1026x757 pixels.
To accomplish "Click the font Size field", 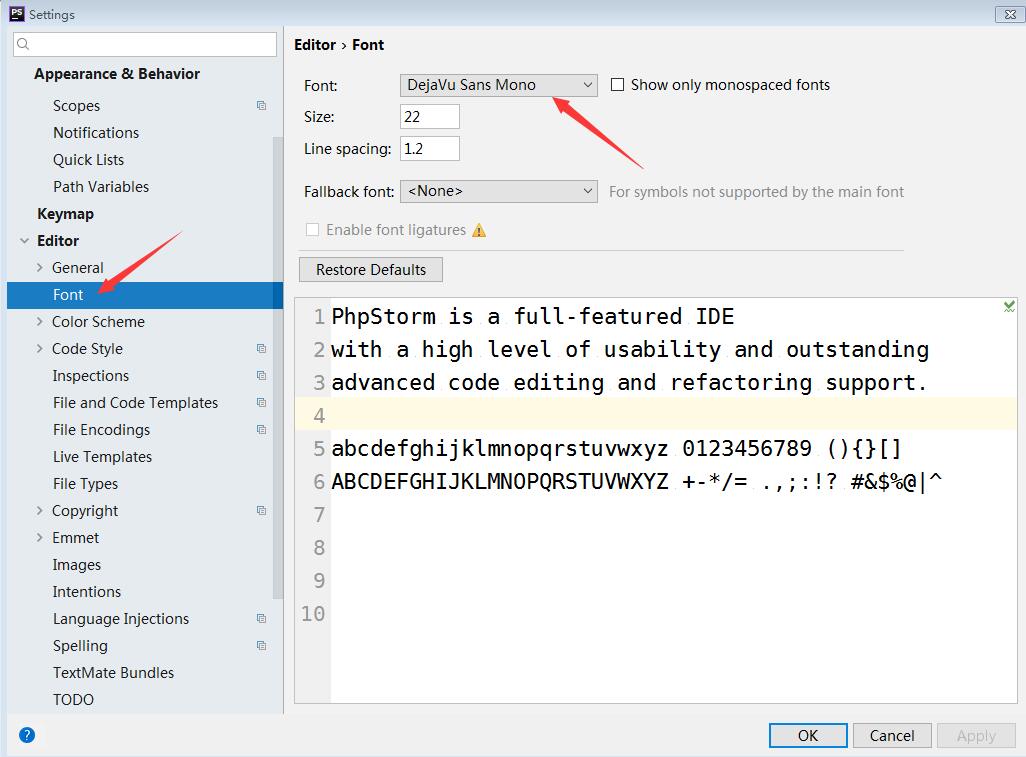I will [x=430, y=116].
